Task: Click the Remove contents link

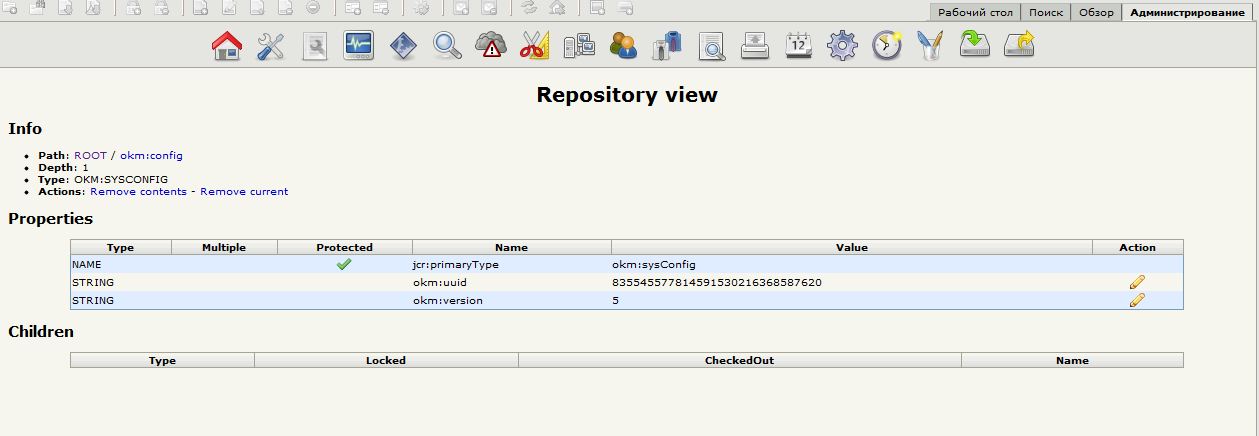Action: [138, 192]
